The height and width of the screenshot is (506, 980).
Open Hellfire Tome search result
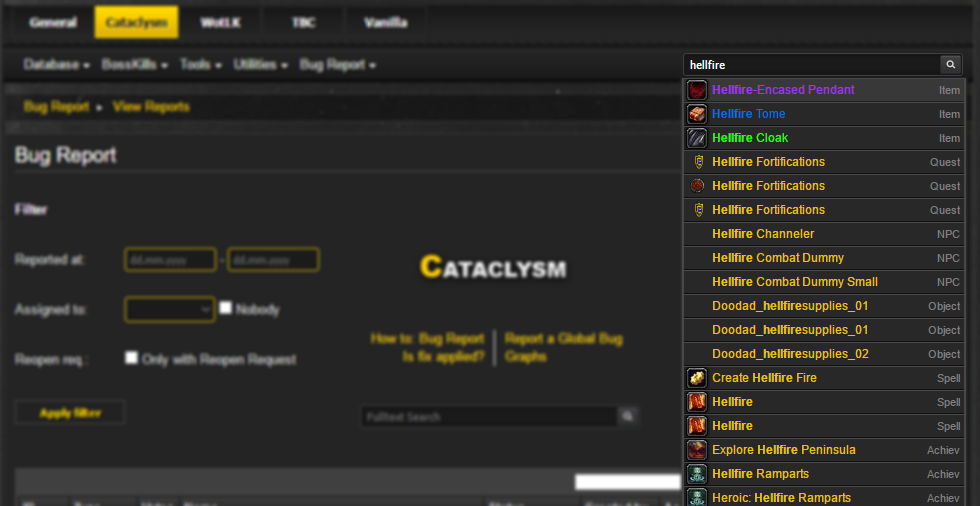824,114
